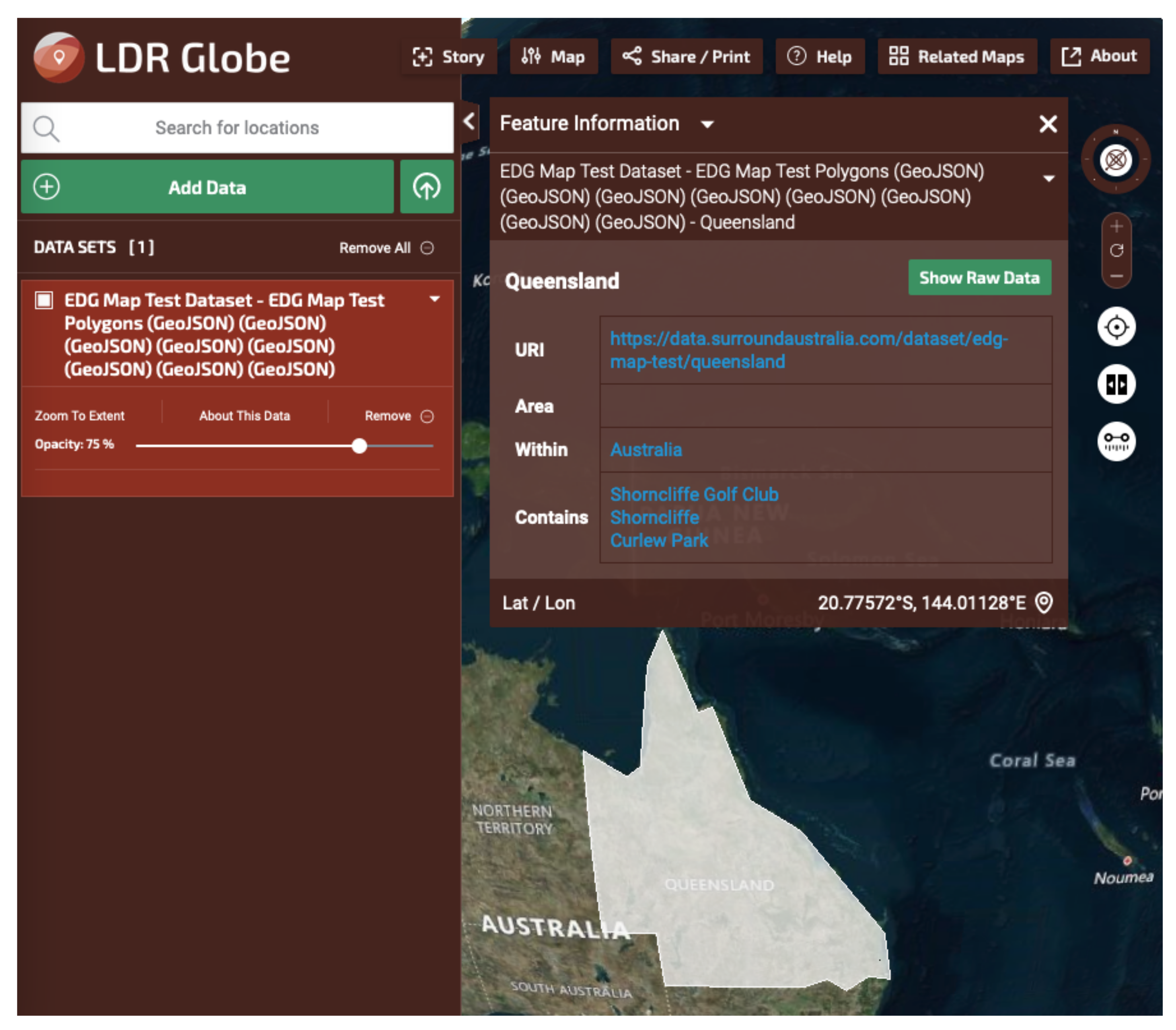Screen dimensions: 1176x1030
Task: Open the Share / Print menu
Action: point(686,56)
